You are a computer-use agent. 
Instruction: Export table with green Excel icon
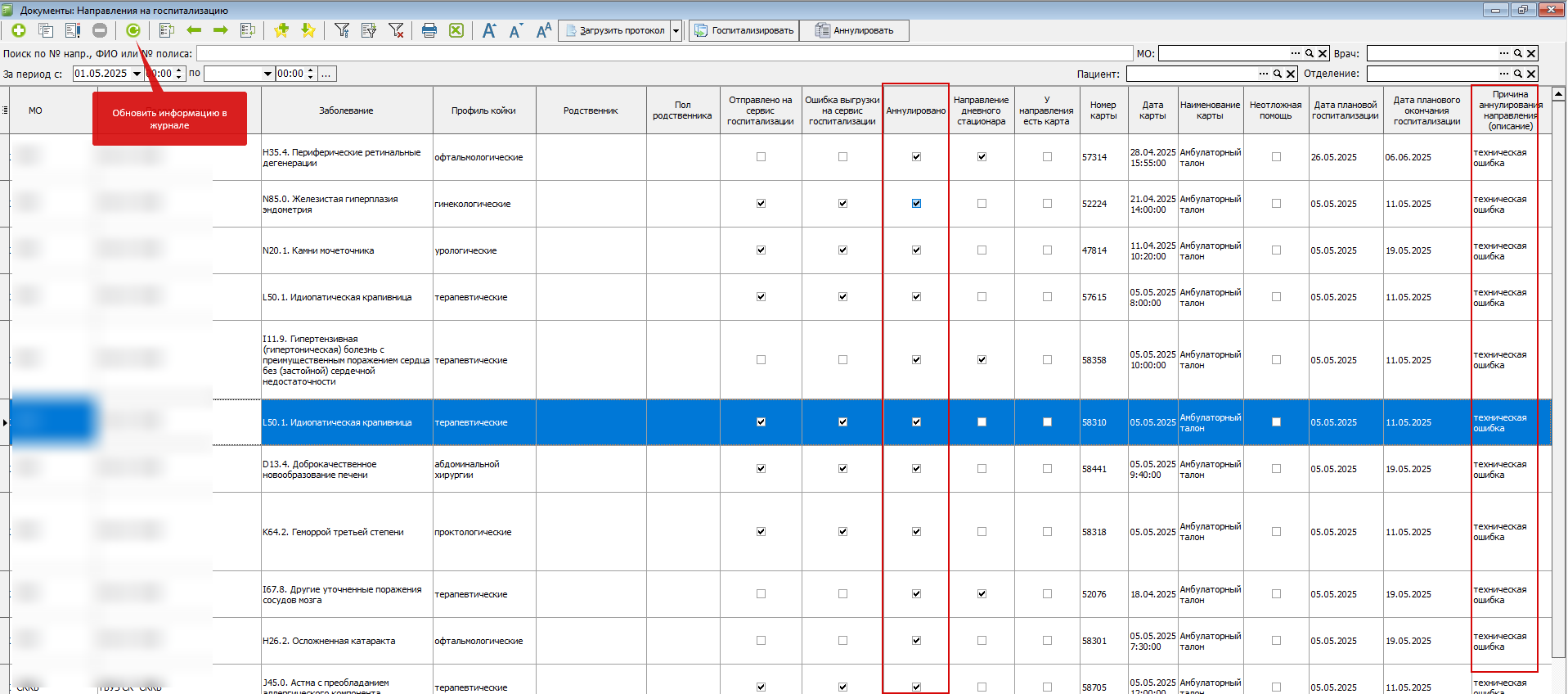pos(456,30)
